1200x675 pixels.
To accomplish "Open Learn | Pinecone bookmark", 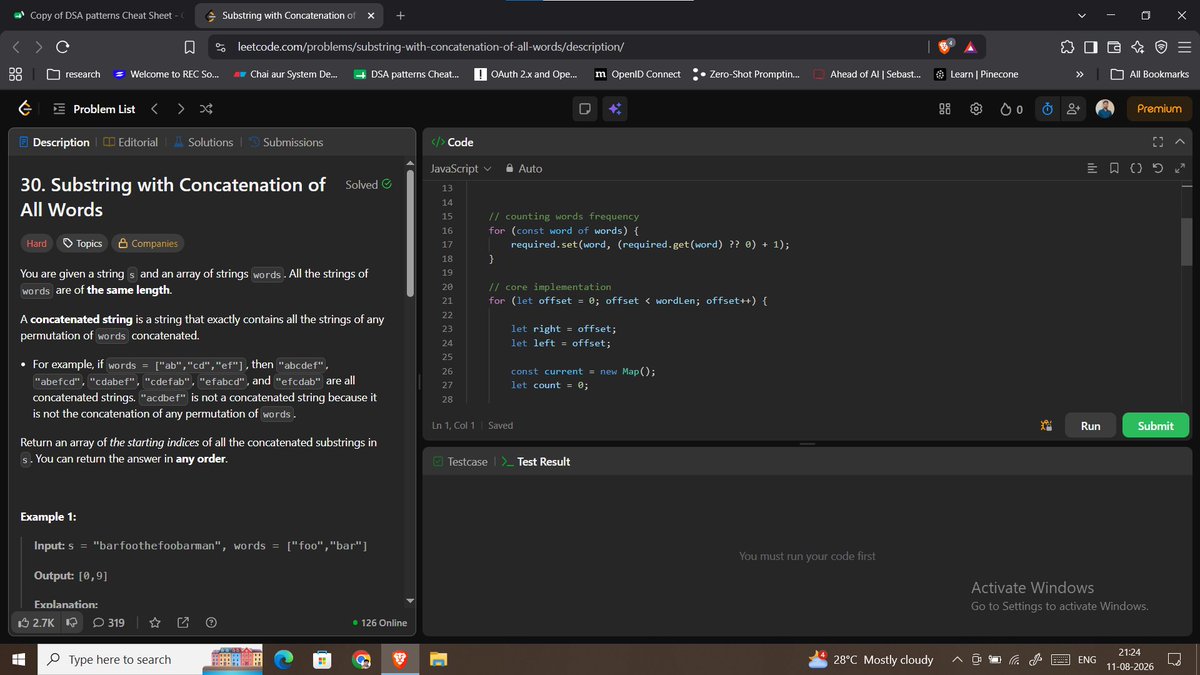I will point(976,74).
